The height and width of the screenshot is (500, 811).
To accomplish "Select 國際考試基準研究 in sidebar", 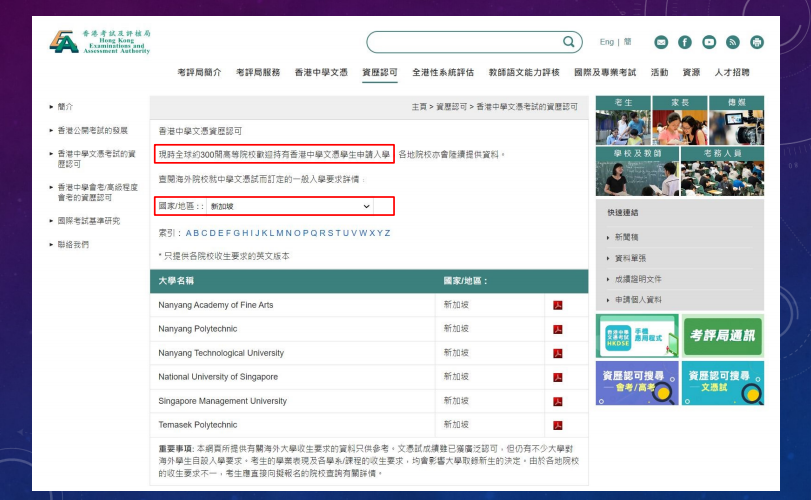I will click(x=88, y=221).
